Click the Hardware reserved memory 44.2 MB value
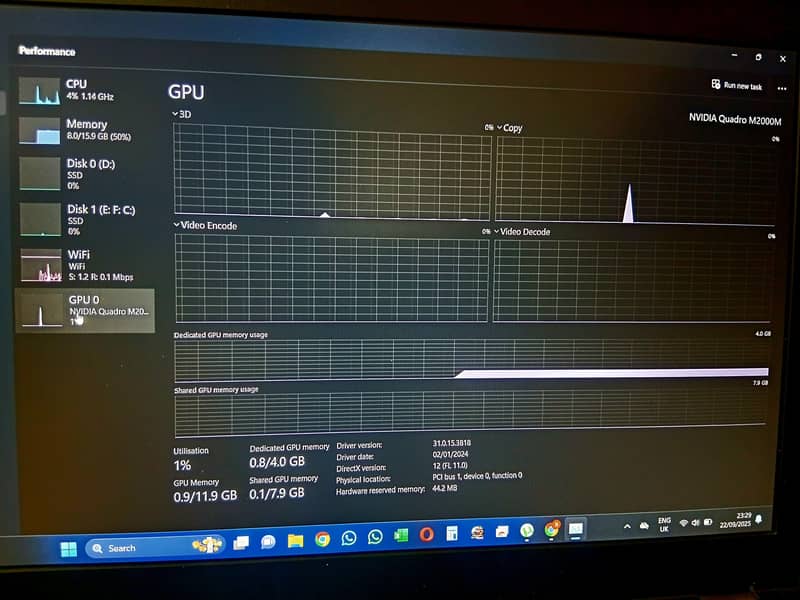Image resolution: width=800 pixels, height=600 pixels. tap(444, 488)
